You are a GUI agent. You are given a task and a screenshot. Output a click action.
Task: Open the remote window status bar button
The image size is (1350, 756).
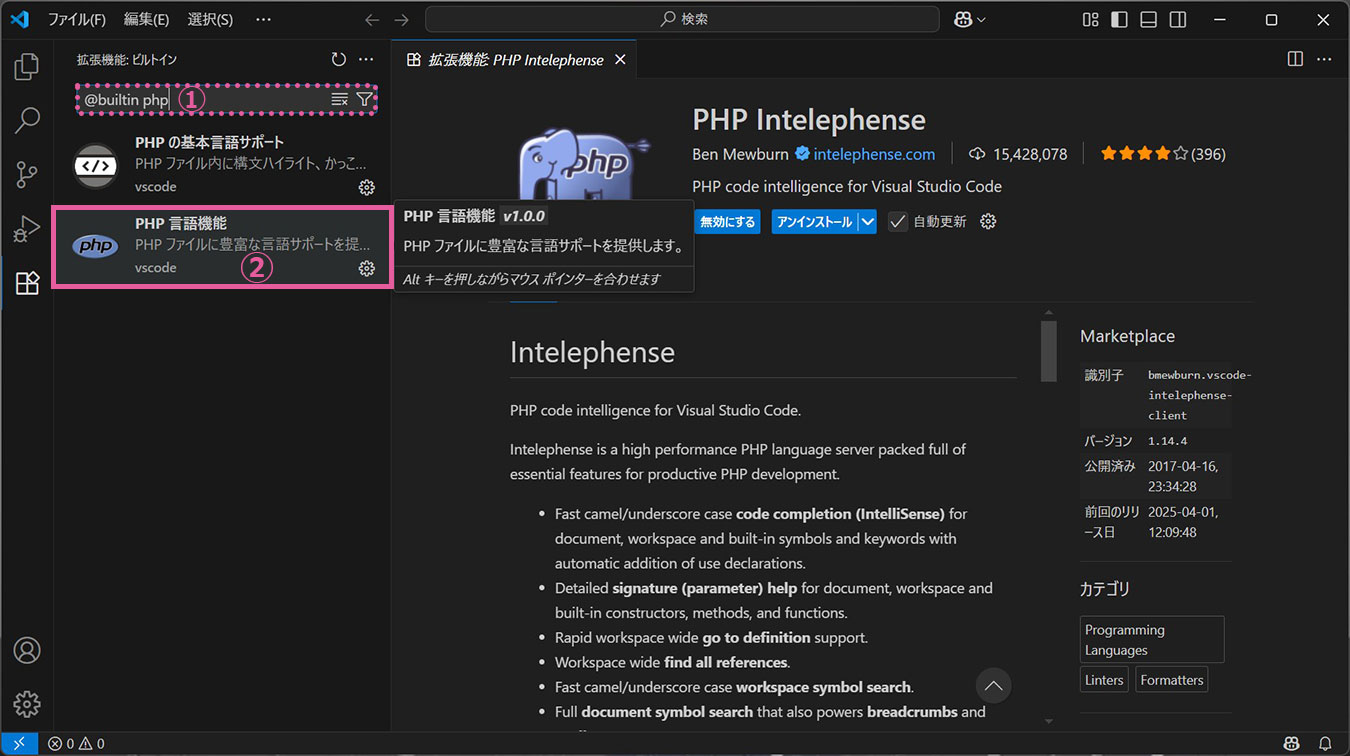pos(19,744)
